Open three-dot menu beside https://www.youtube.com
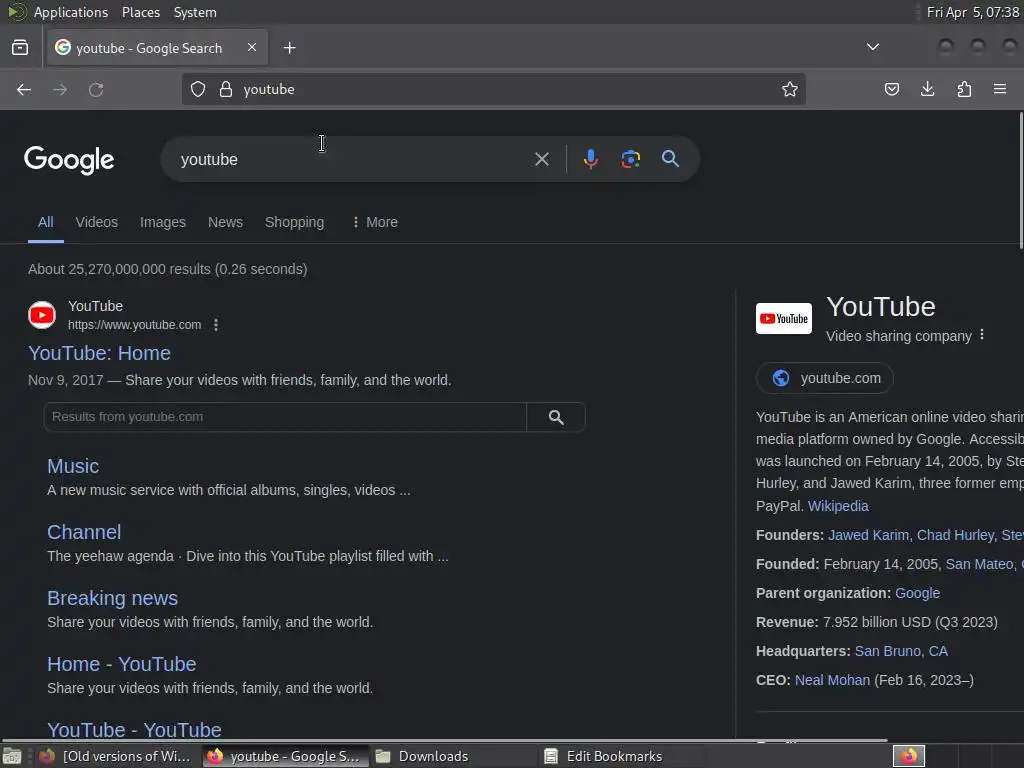This screenshot has width=1024, height=768. coord(216,325)
